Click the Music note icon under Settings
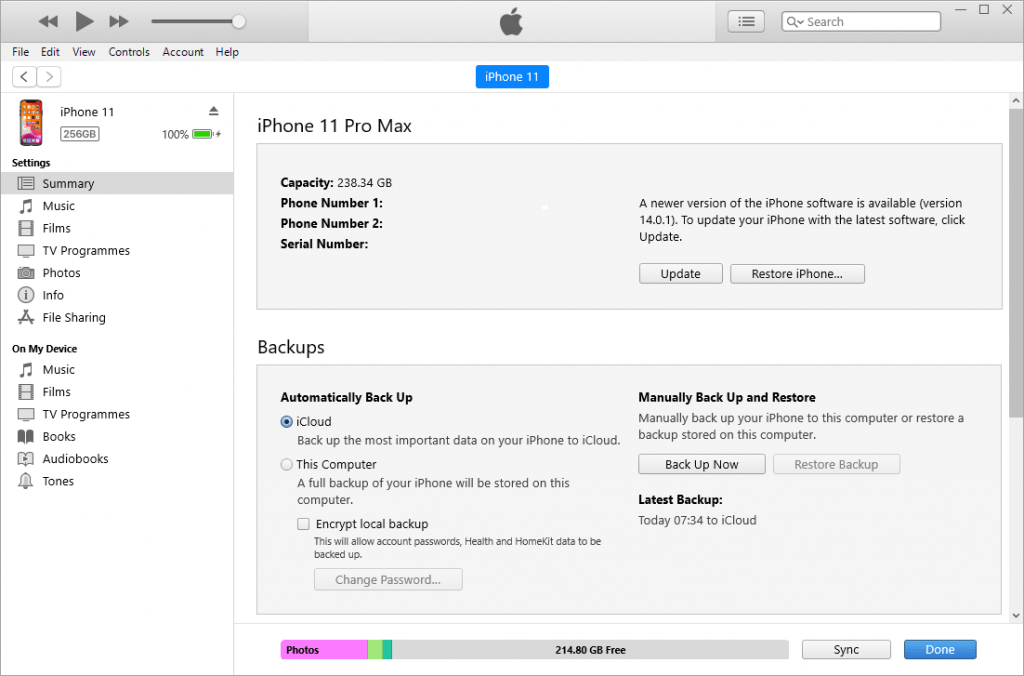The image size is (1024, 676). click(25, 206)
